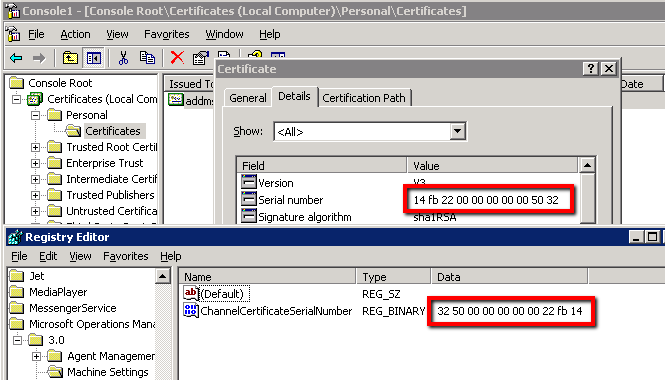Click the Certificates (Local Computer) snap-in icon

pos(35,99)
